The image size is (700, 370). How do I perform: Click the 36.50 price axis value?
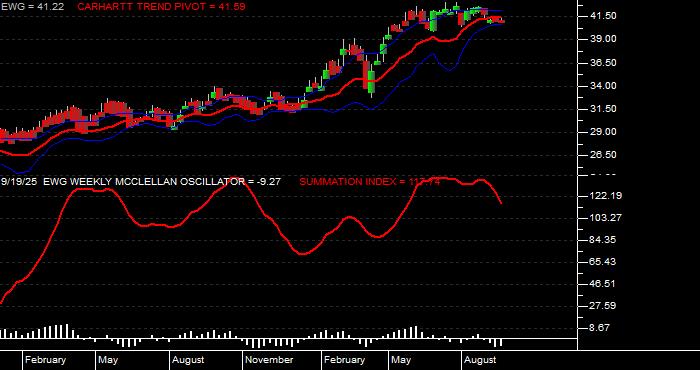point(604,63)
